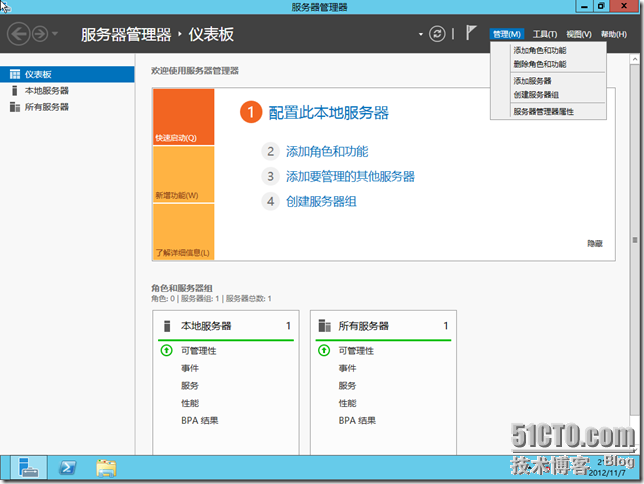Choose 创建服务器组 menu entry

(x=536, y=94)
